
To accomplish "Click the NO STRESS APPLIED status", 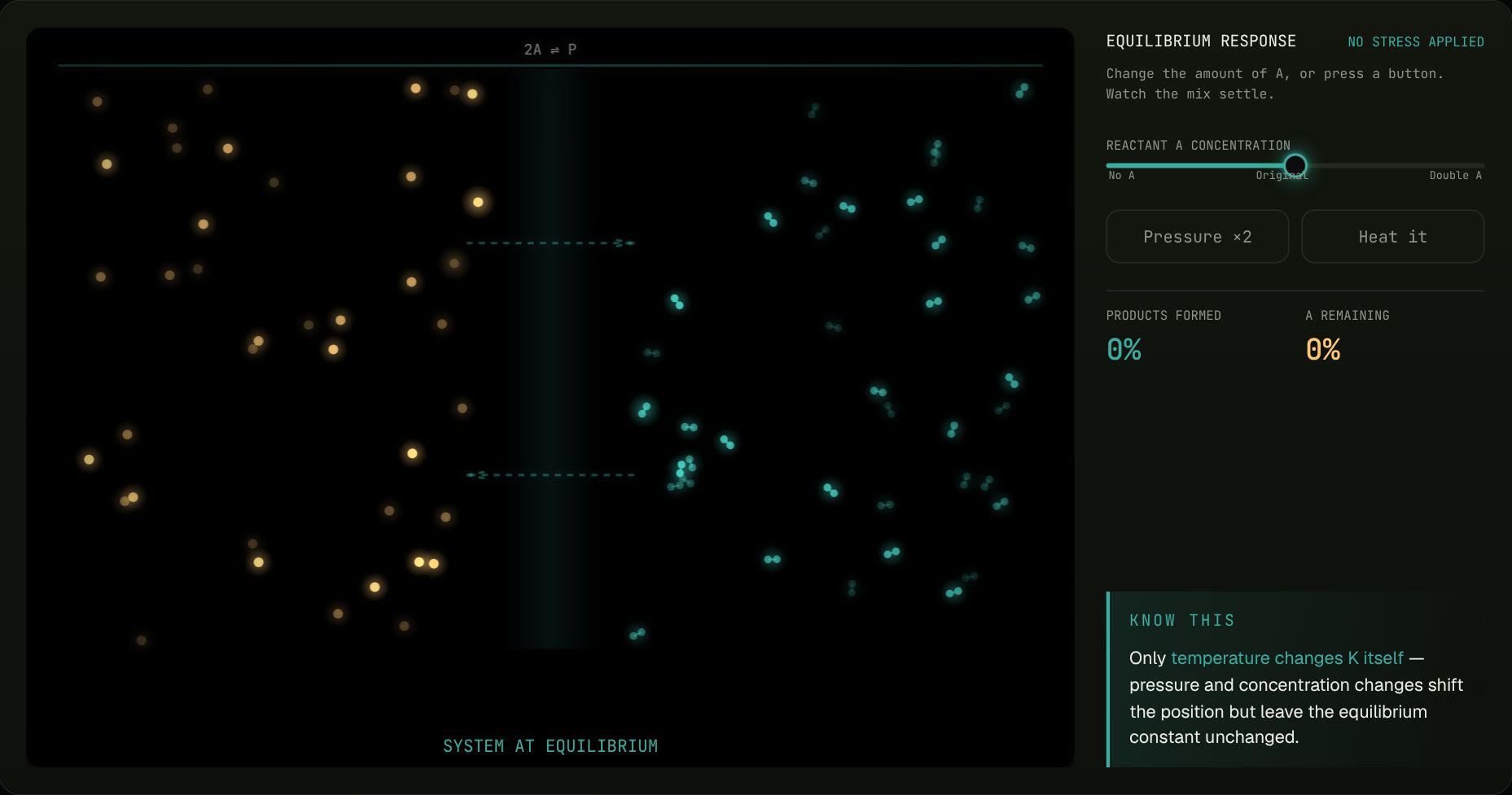I will coord(1415,41).
